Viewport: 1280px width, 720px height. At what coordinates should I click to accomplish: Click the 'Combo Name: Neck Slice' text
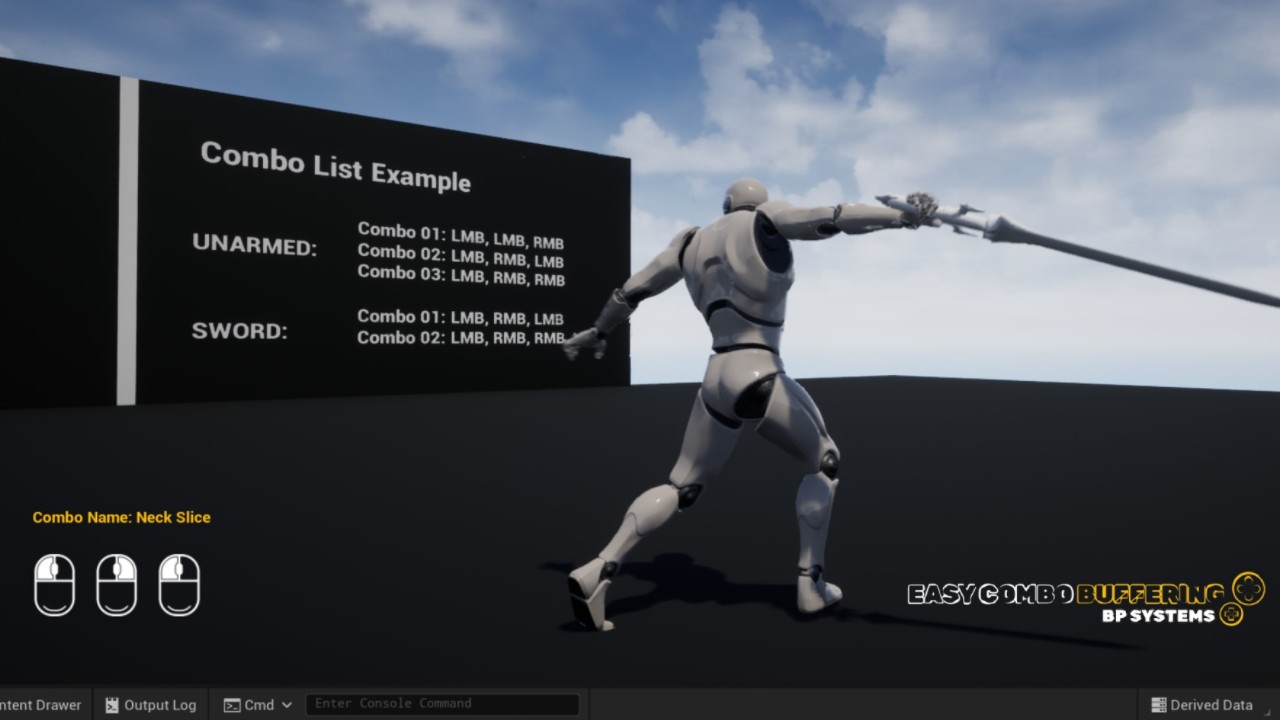tap(121, 517)
